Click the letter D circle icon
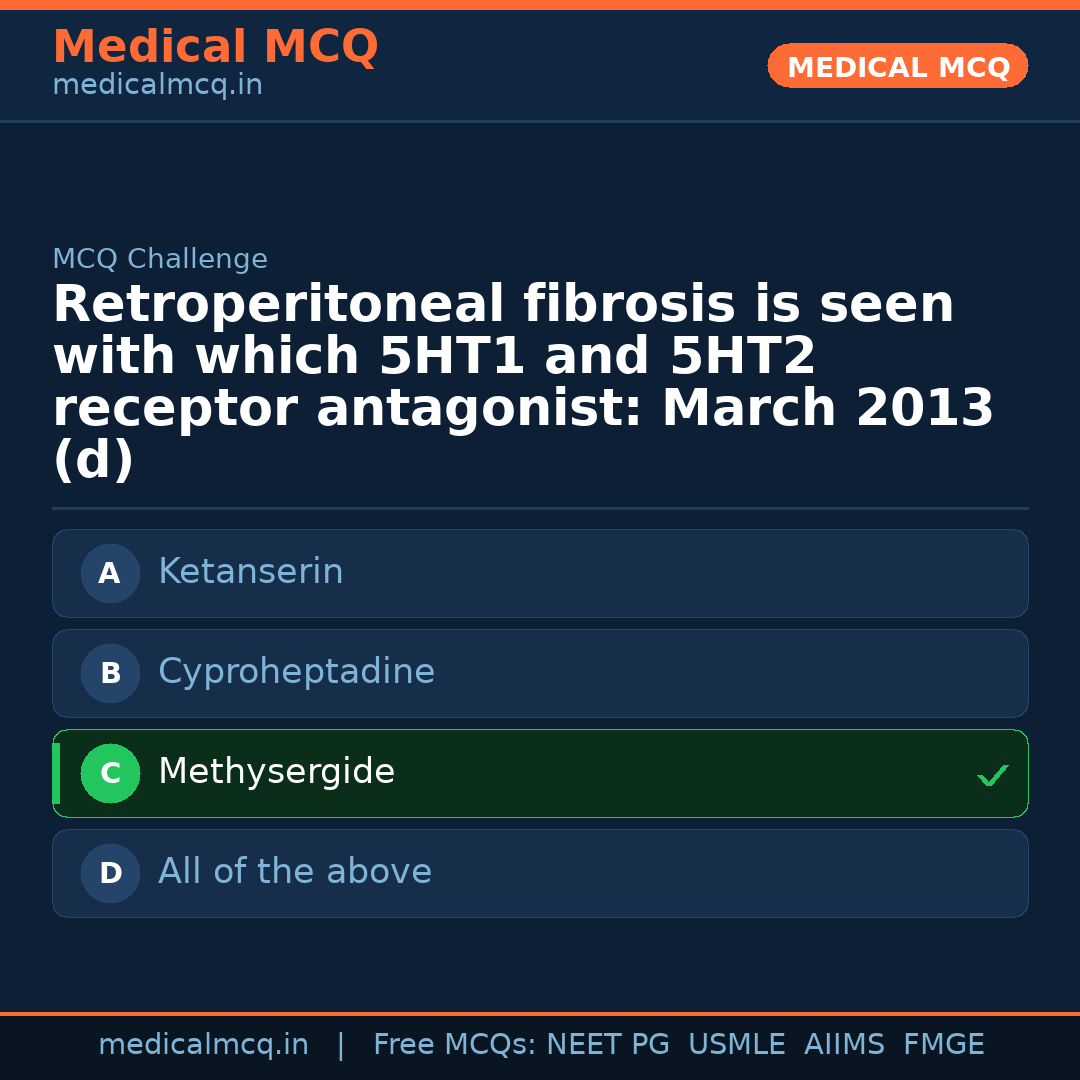 pos(110,873)
